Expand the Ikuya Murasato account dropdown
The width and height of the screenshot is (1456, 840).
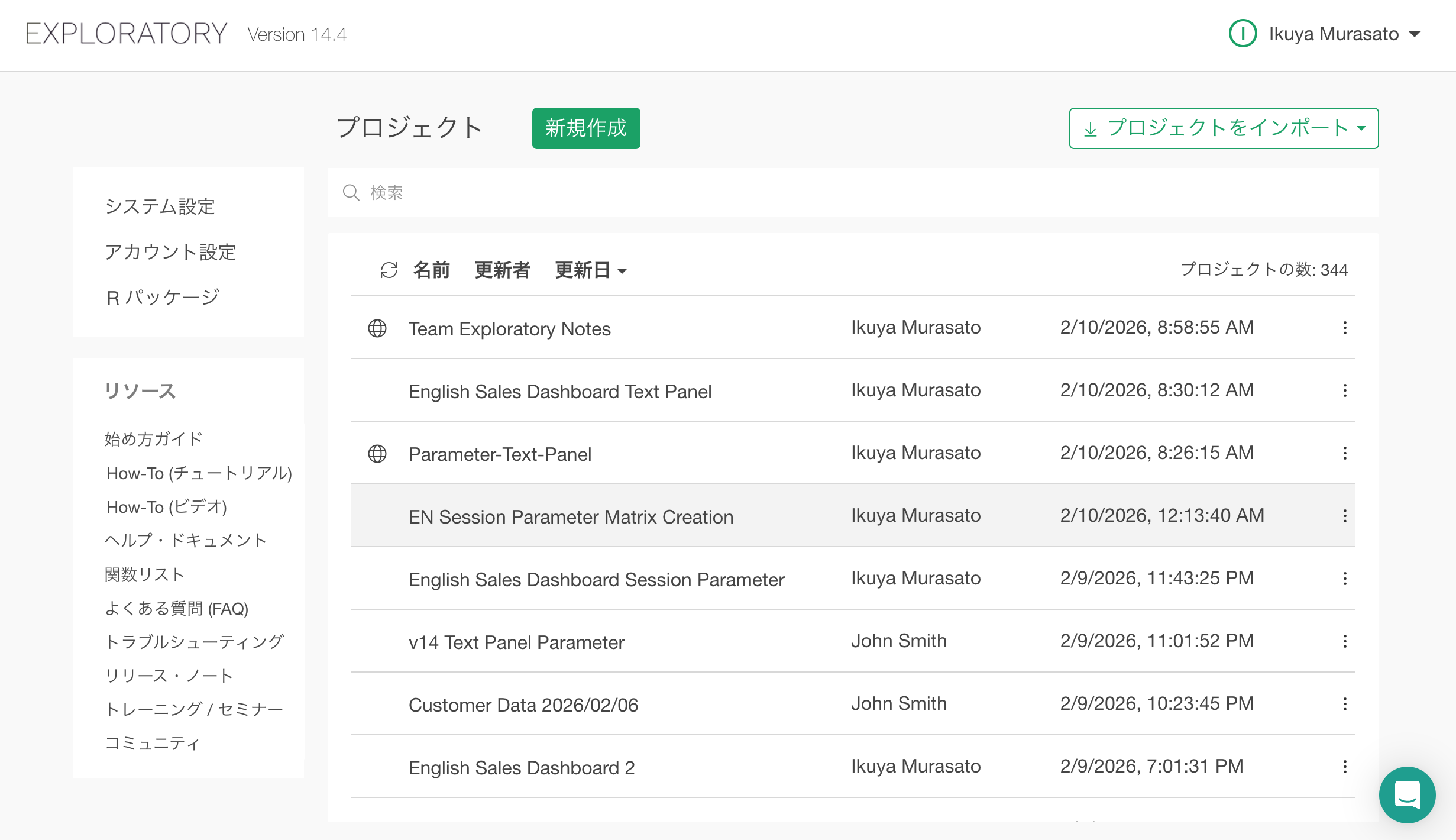click(x=1415, y=34)
